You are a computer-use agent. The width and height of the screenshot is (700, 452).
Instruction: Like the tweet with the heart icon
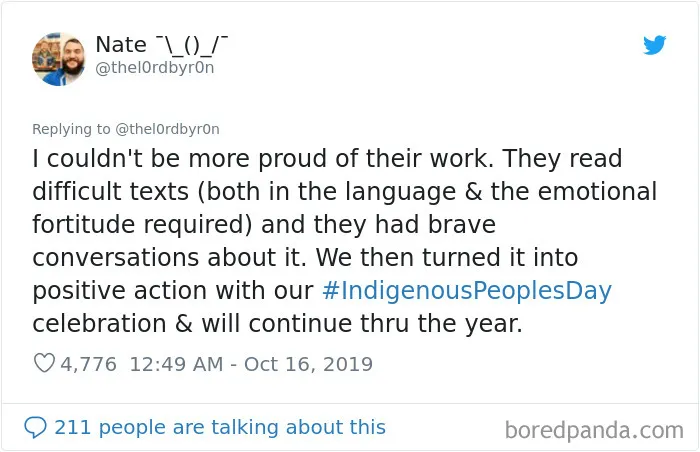click(44, 363)
